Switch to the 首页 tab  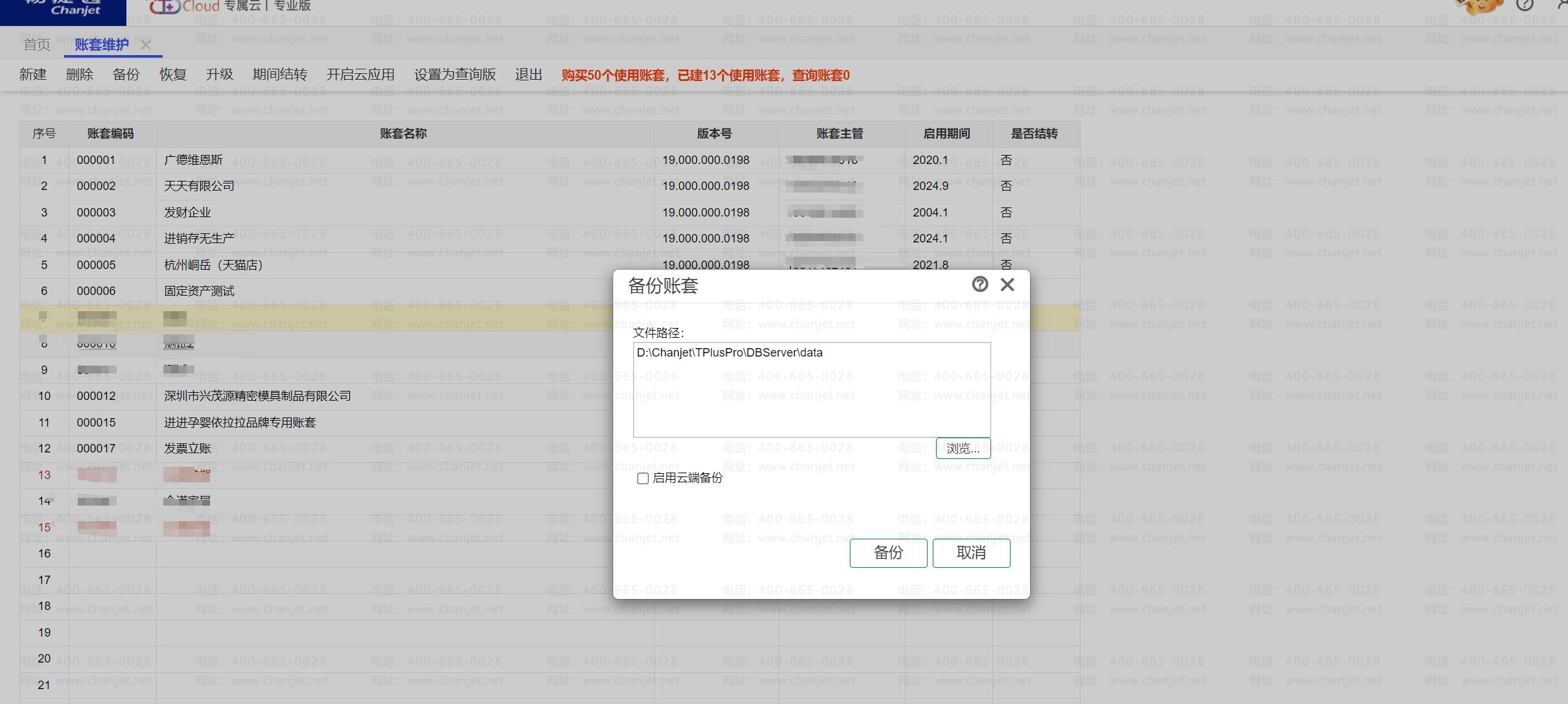coord(37,45)
